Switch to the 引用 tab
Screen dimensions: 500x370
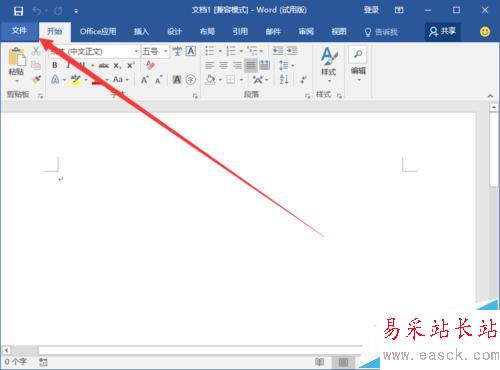coord(240,32)
